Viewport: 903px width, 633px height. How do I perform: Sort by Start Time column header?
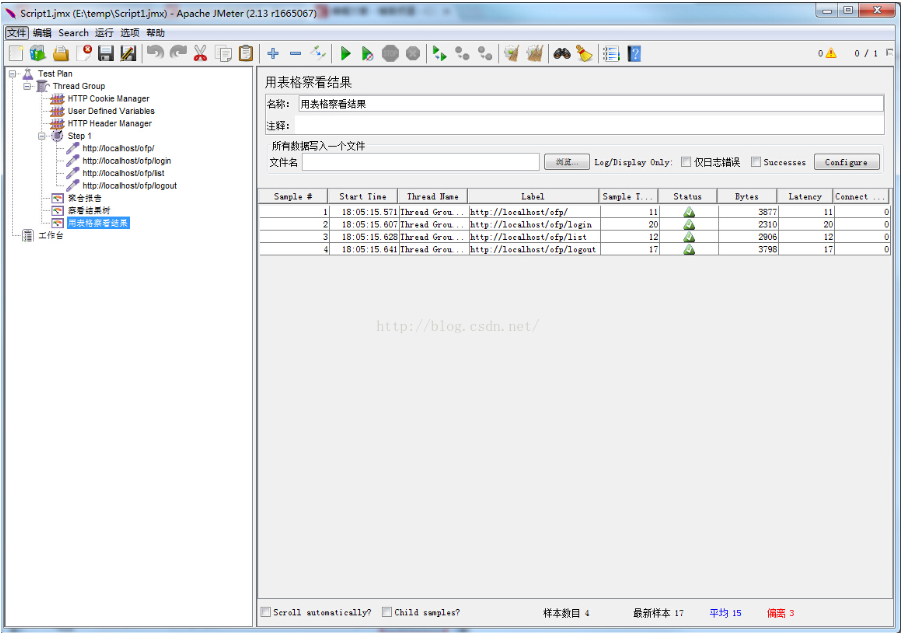coord(363,196)
